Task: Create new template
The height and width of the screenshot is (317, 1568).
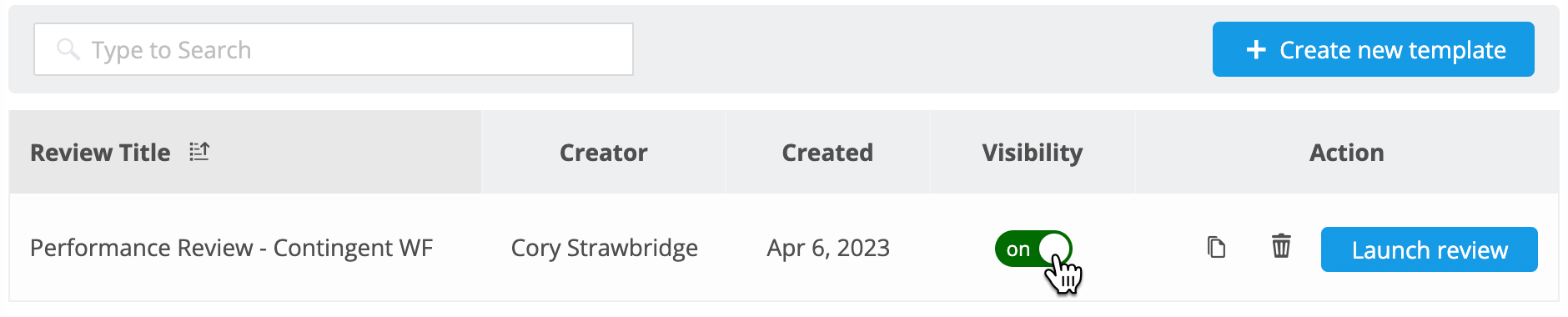Action: [1374, 49]
